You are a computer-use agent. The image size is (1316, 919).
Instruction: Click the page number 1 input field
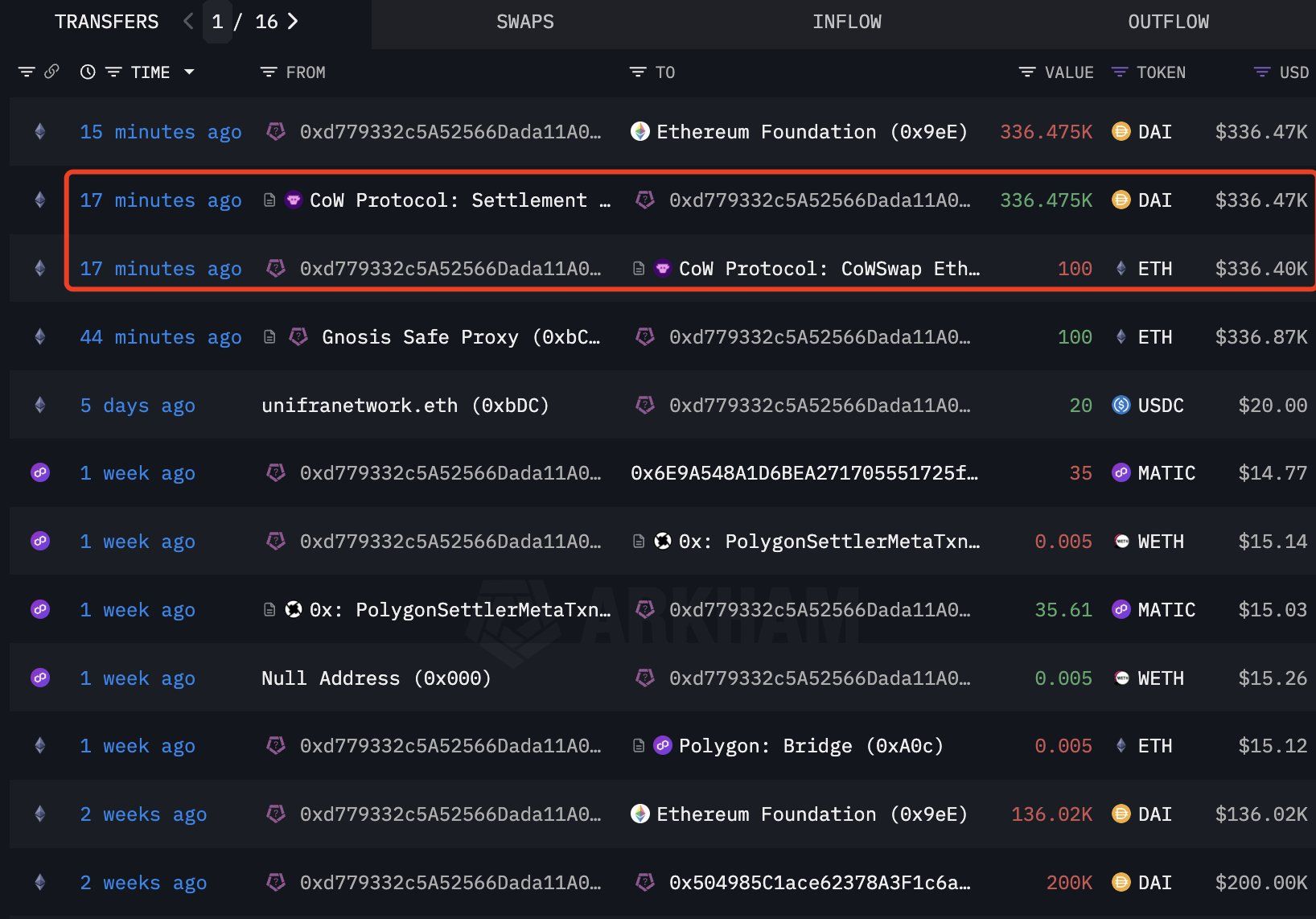tap(217, 22)
